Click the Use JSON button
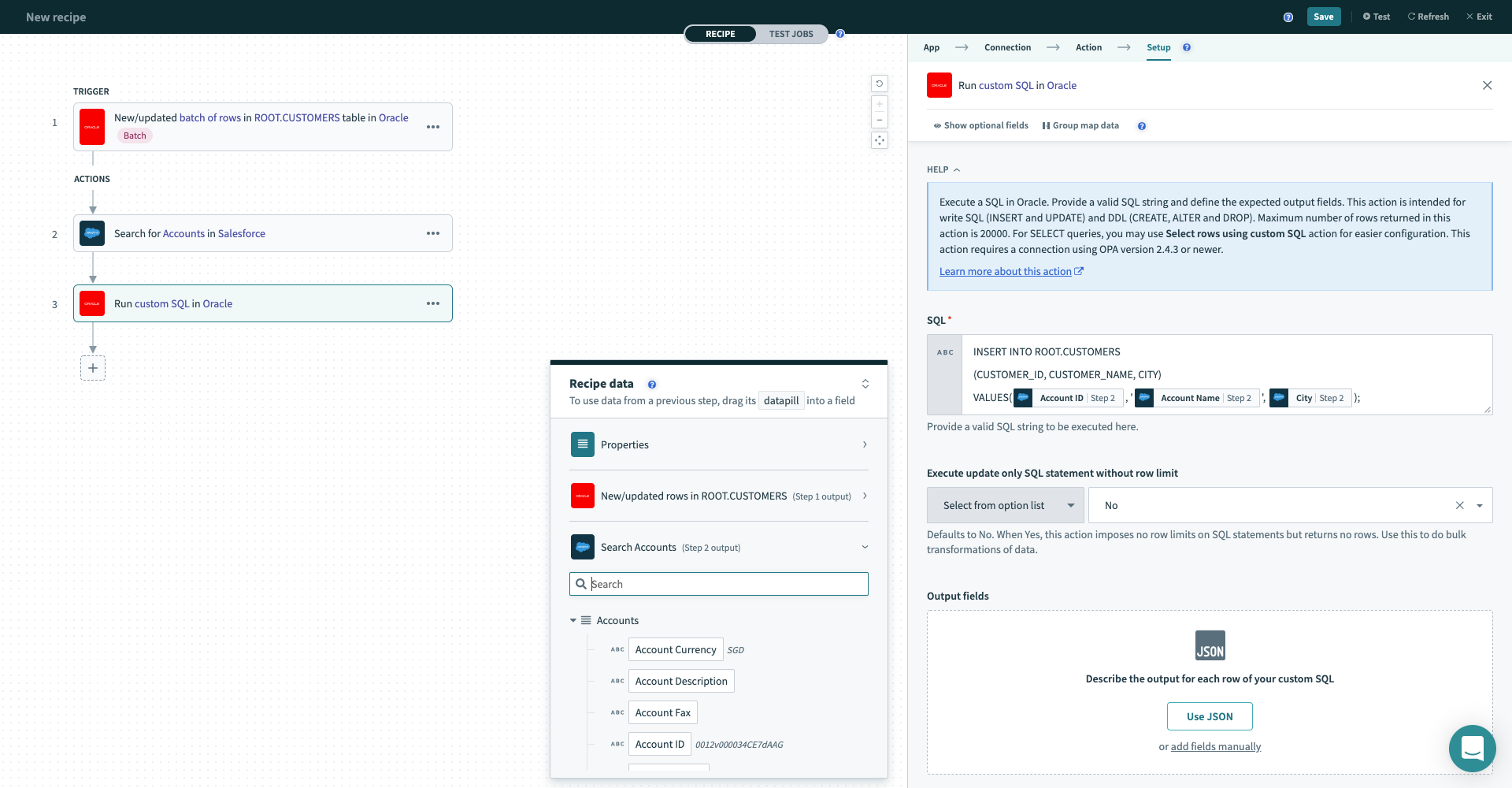 point(1209,716)
